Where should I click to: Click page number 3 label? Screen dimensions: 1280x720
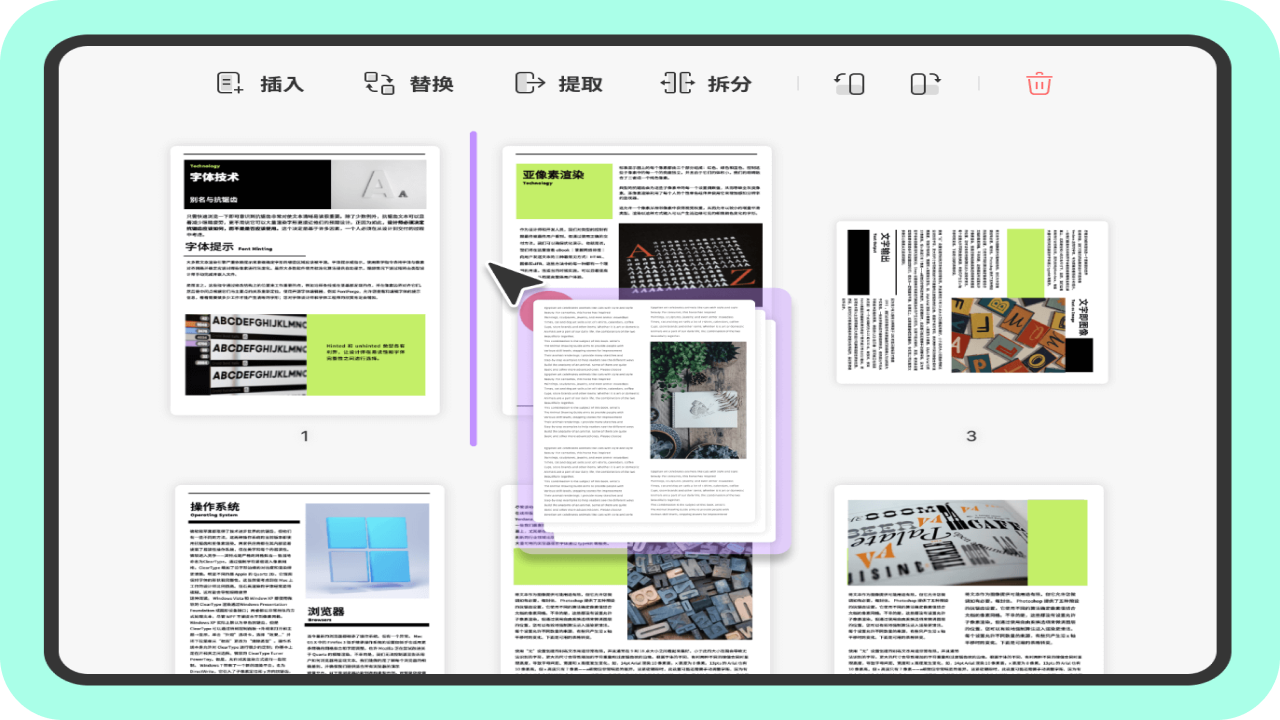970,436
